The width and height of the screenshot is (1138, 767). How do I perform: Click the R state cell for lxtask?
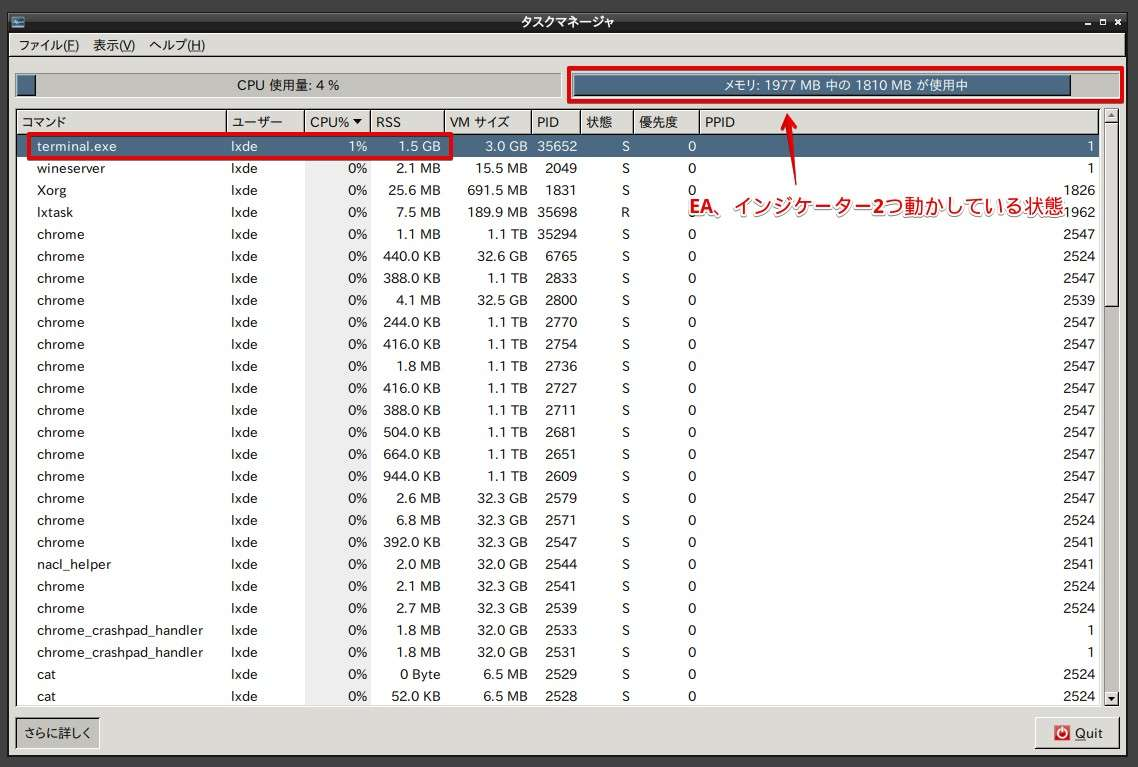point(625,212)
